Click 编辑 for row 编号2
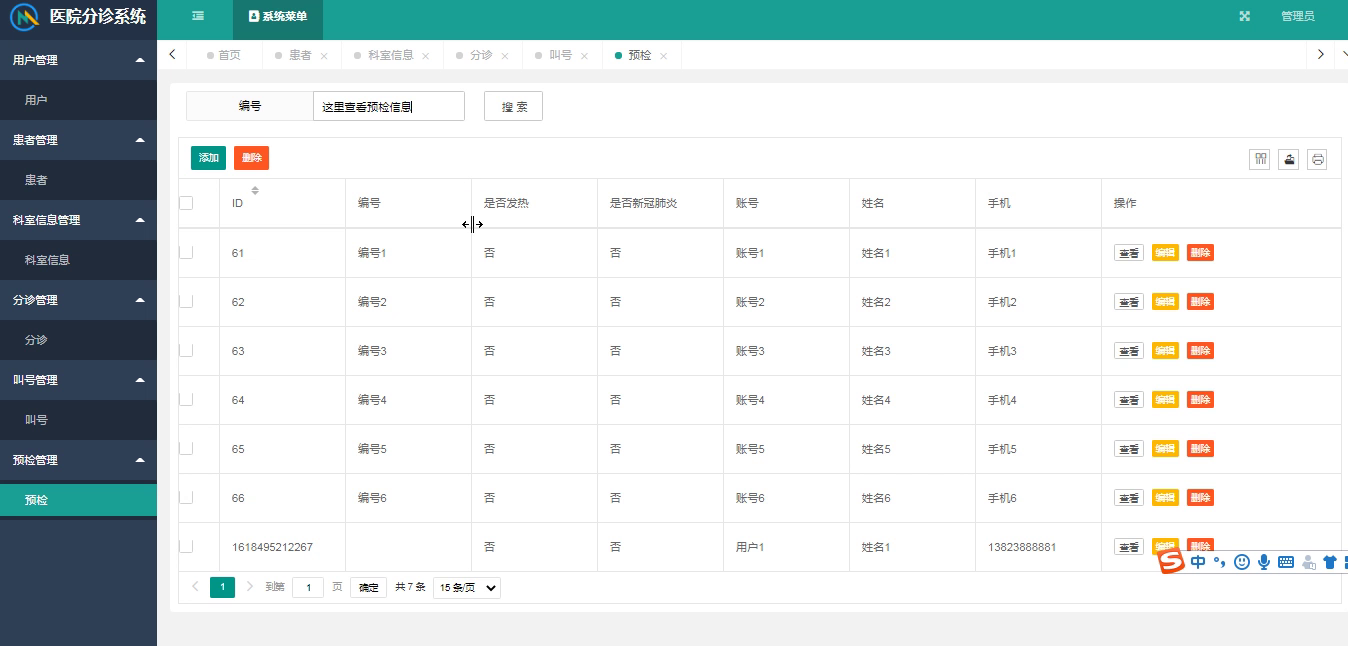Viewport: 1348px width, 646px height. pyautogui.click(x=1165, y=302)
